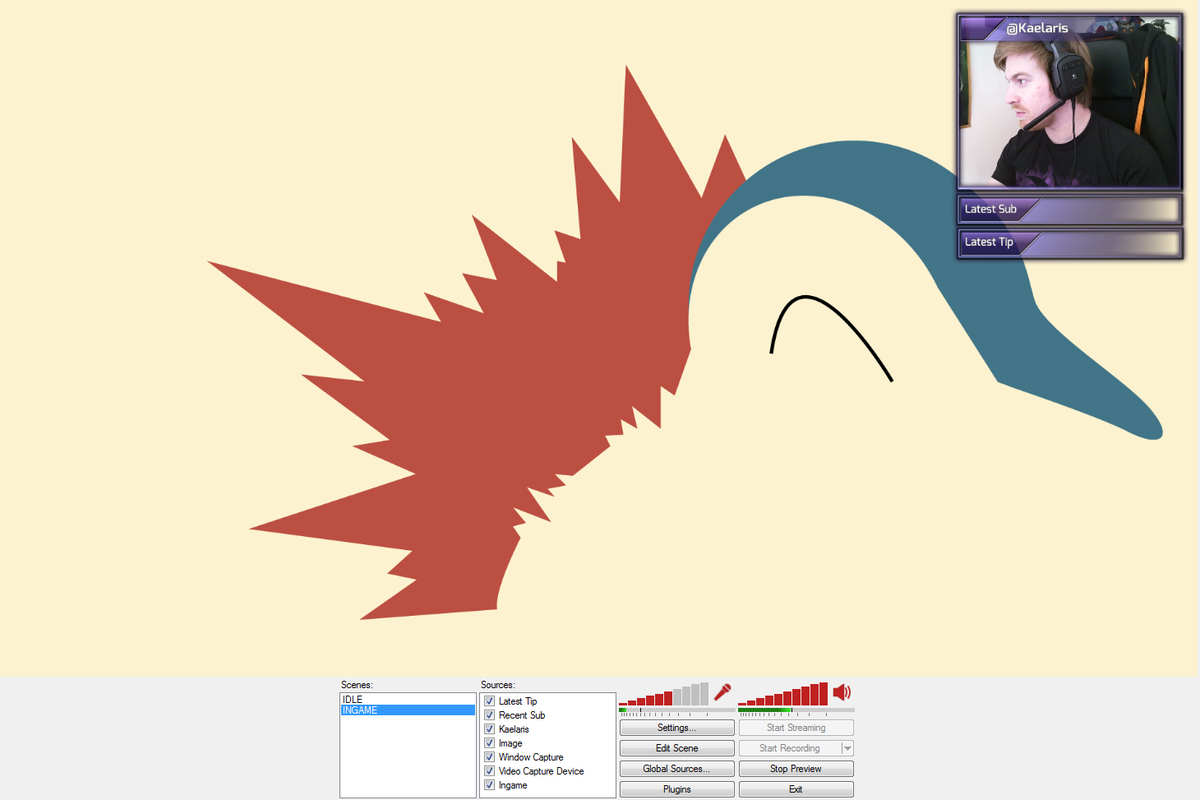This screenshot has width=1200, height=800.
Task: Select the Kaelaris source name
Action: coord(514,729)
